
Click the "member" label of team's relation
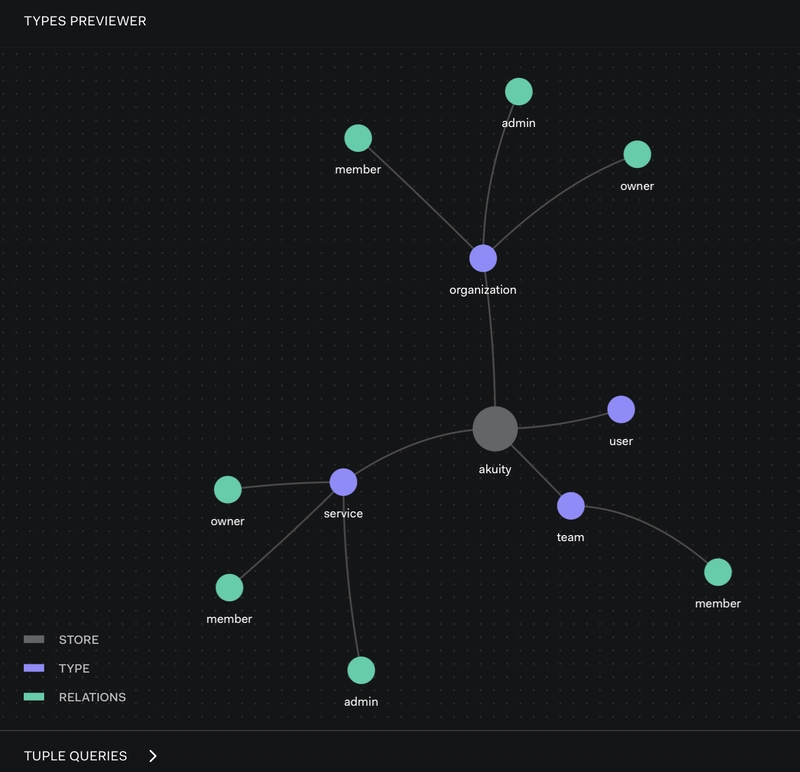pyautogui.click(x=718, y=604)
